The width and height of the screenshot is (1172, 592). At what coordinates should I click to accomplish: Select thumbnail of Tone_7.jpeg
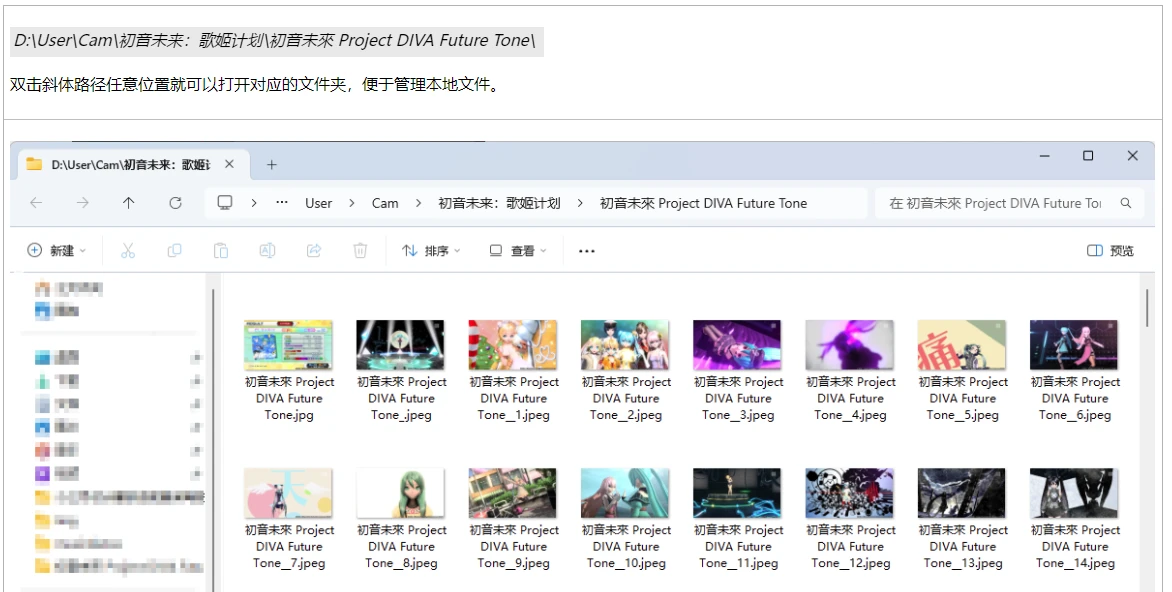(289, 493)
